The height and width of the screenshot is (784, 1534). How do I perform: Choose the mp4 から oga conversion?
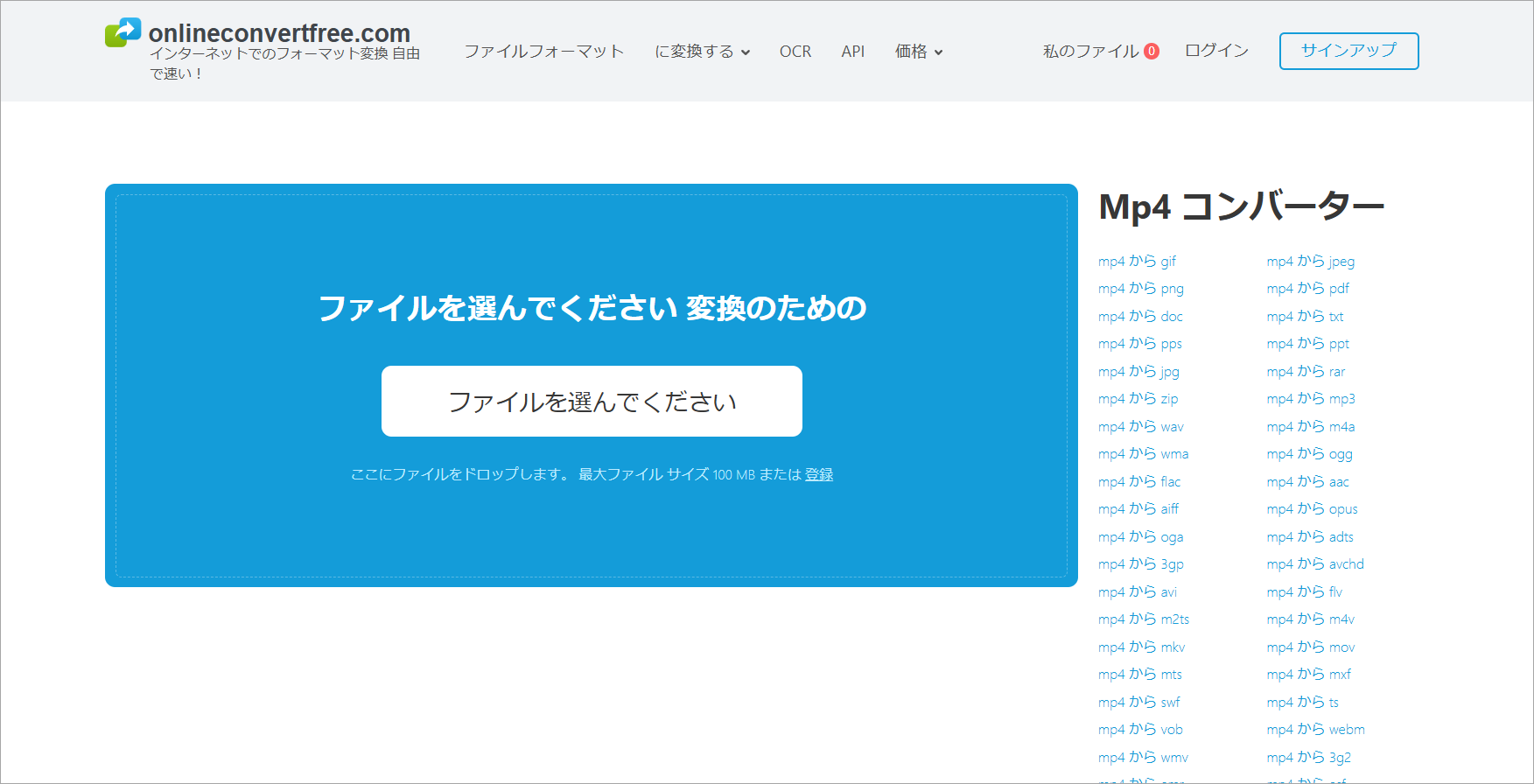coord(1140,536)
